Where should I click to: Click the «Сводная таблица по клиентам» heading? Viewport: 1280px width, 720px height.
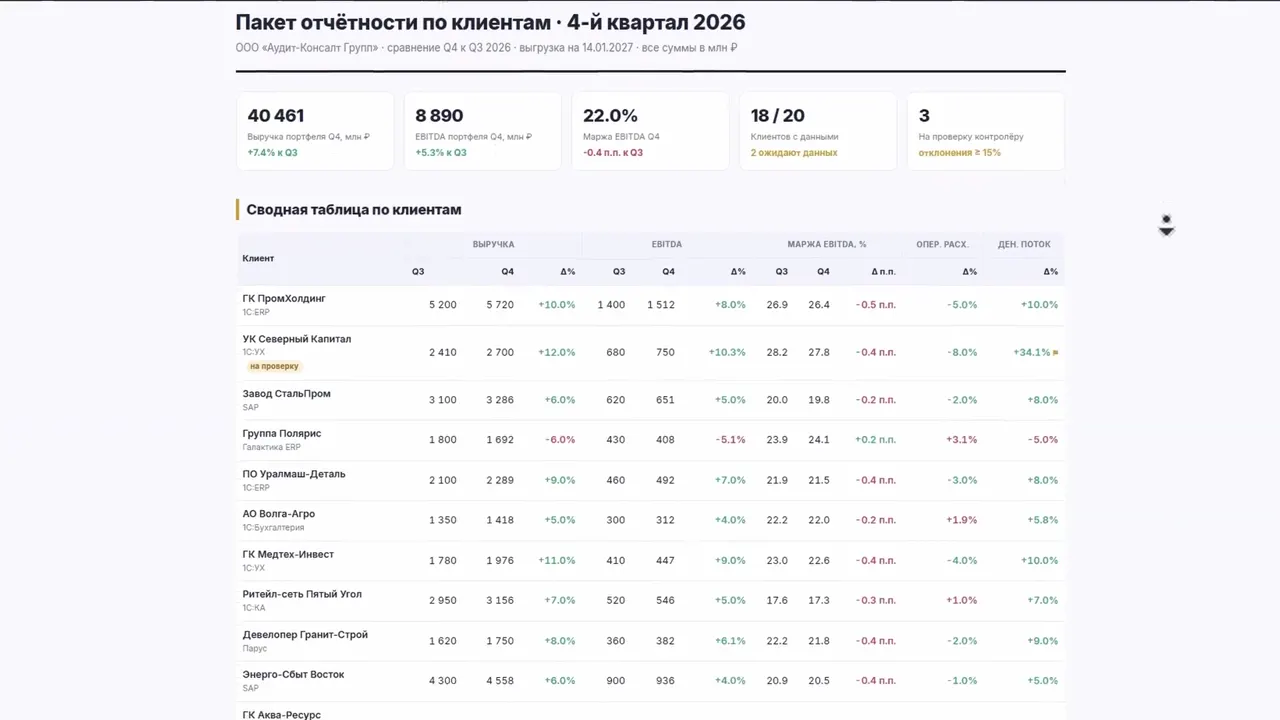354,210
